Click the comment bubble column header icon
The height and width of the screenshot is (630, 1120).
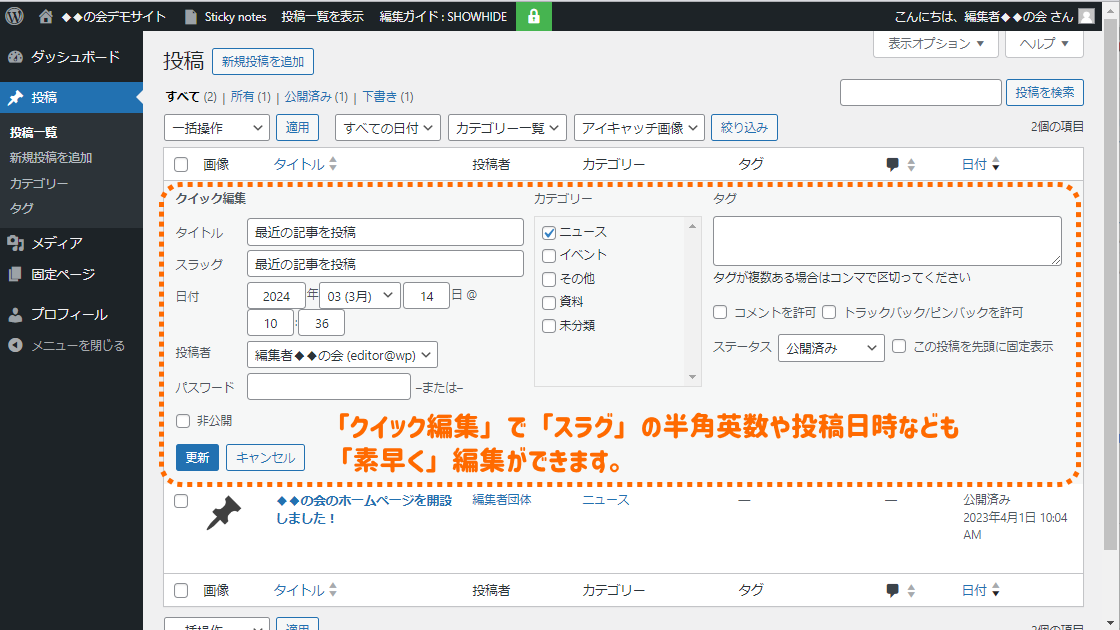pyautogui.click(x=893, y=165)
